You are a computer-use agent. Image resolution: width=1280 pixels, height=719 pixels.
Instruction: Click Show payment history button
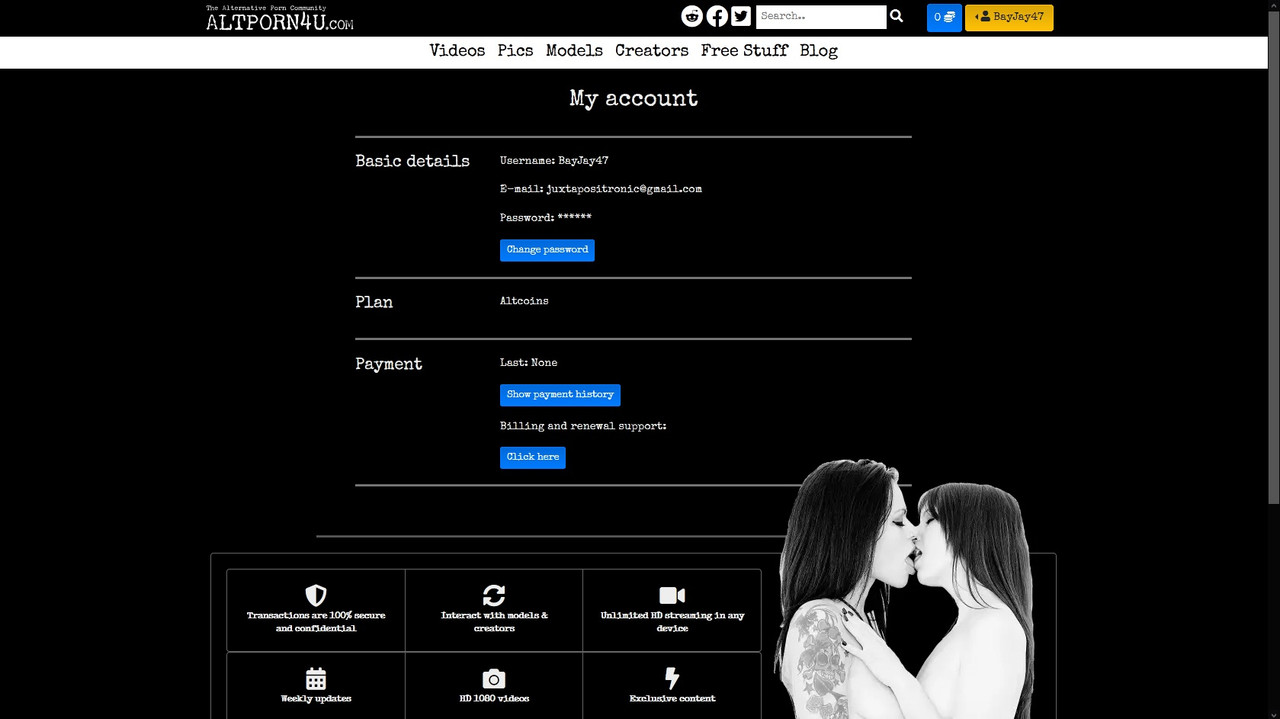pyautogui.click(x=560, y=395)
